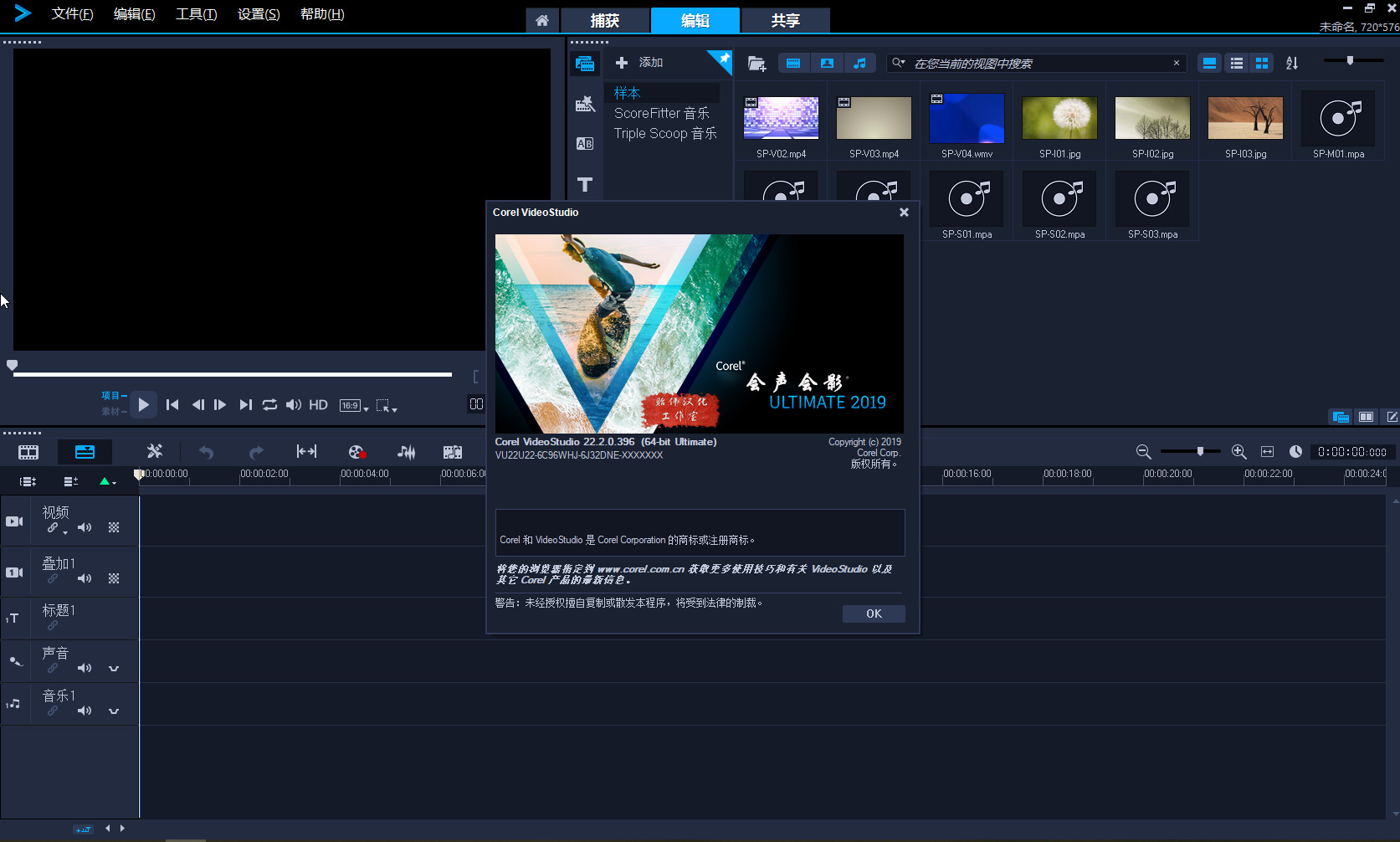Toggle show videos filter in library
This screenshot has width=1400, height=842.
(793, 64)
